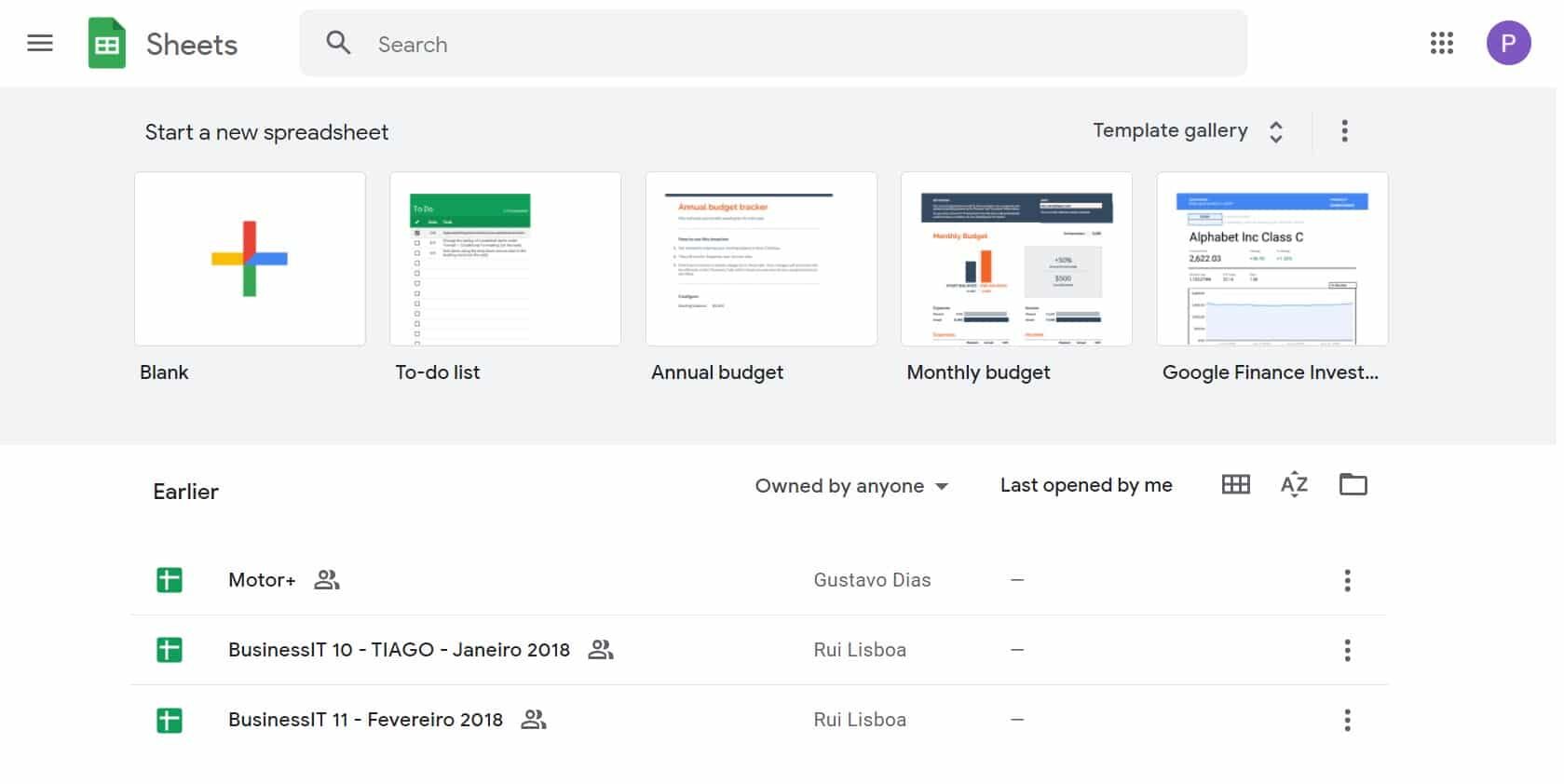Open the Motor+ spreadsheet

(x=262, y=580)
